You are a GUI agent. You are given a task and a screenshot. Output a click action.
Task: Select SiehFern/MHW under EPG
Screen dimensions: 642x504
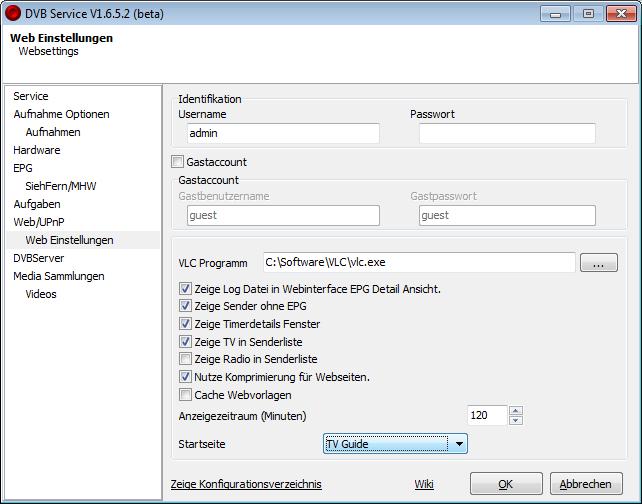point(61,186)
